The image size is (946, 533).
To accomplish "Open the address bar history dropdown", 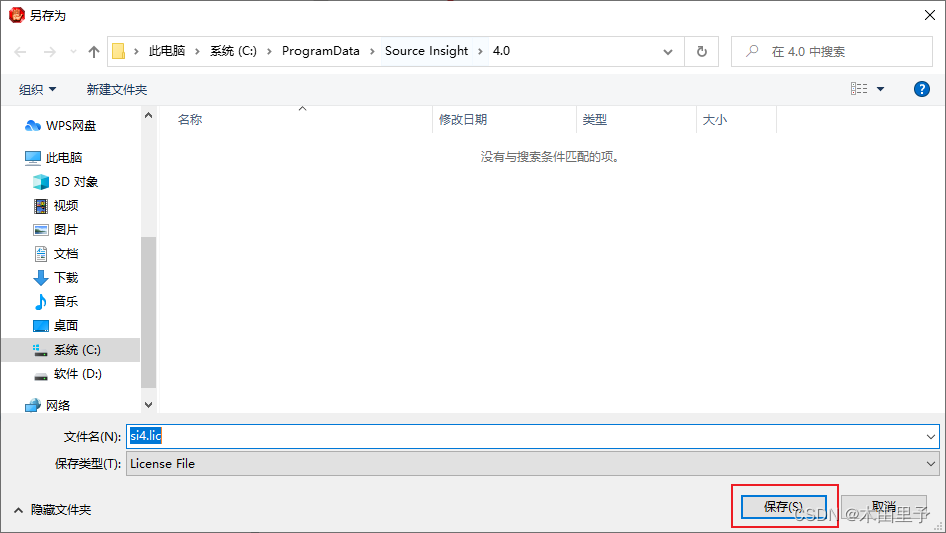I will (x=668, y=52).
